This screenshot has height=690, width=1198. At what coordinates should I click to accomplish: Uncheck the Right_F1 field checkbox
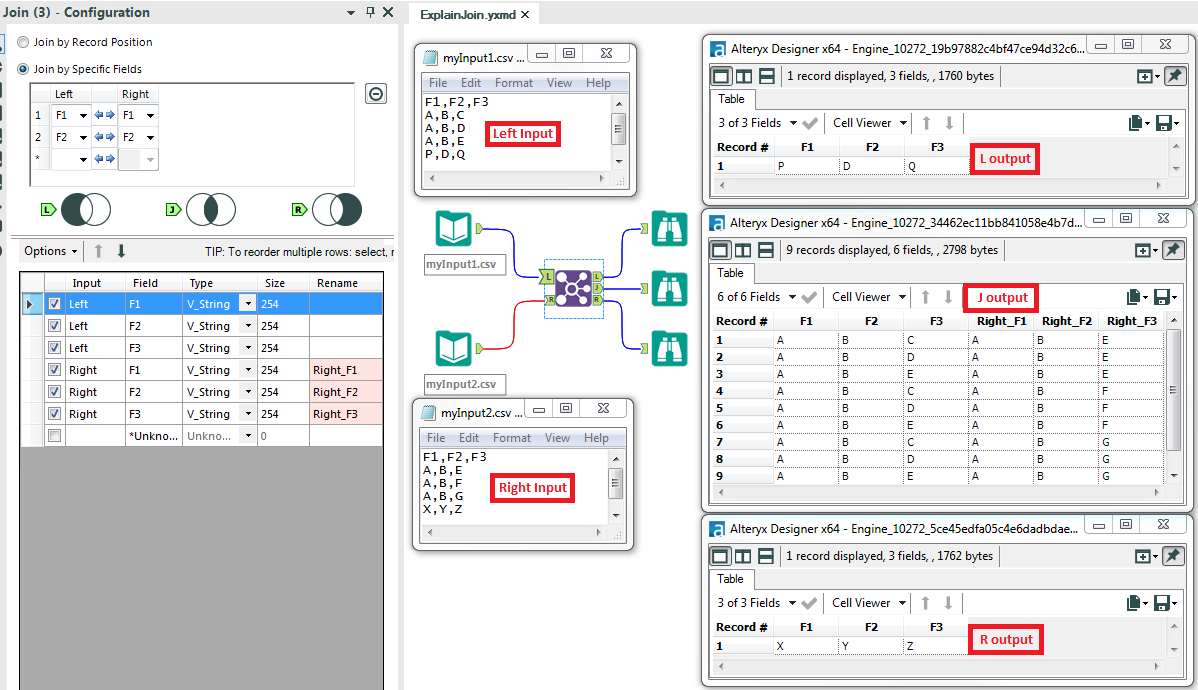pyautogui.click(x=53, y=369)
